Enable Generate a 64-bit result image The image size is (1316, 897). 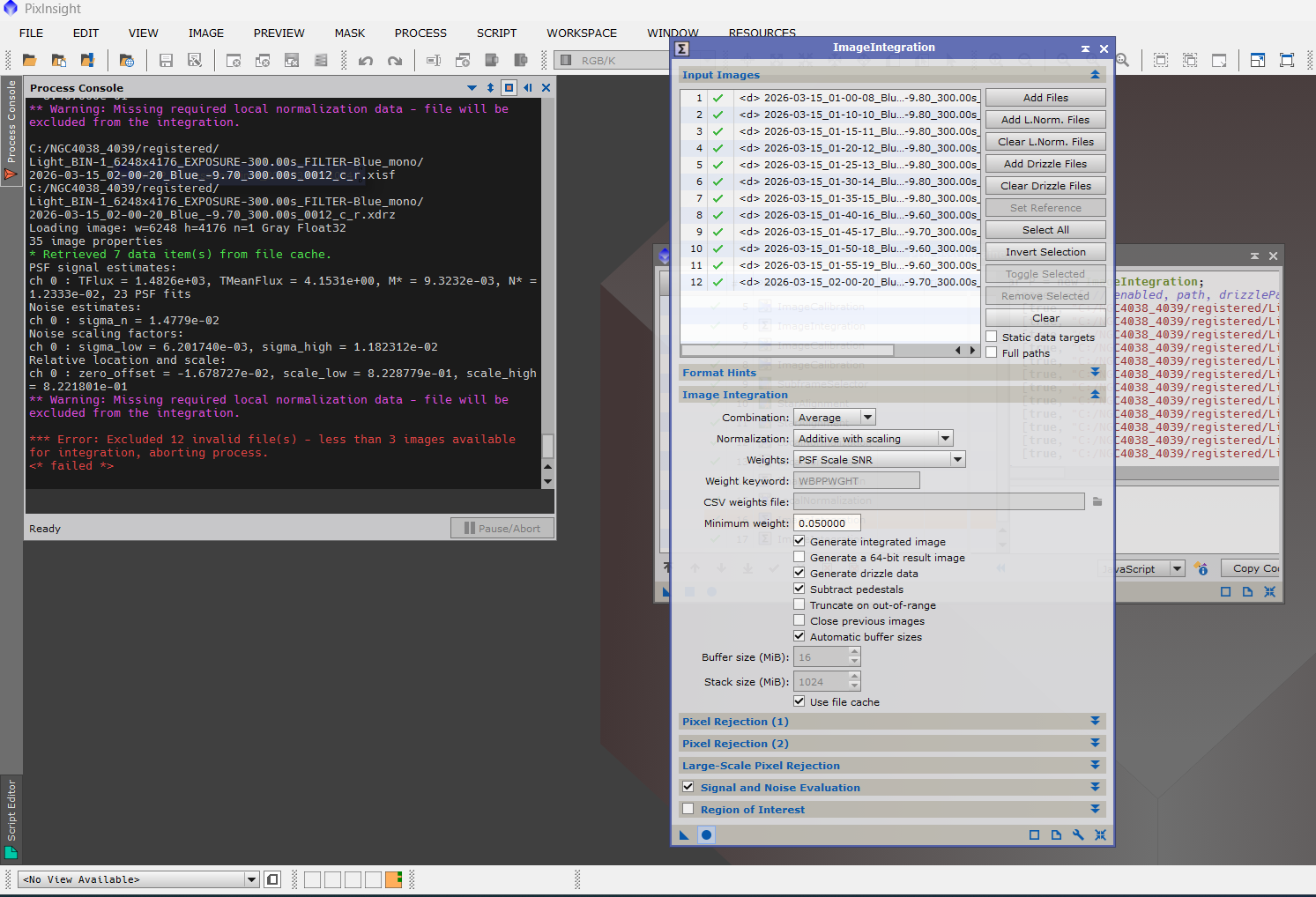click(799, 558)
